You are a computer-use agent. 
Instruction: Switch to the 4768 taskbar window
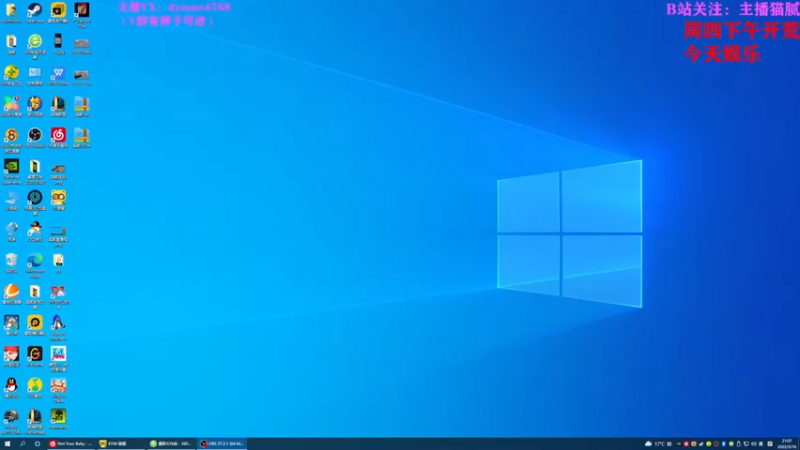coord(121,443)
